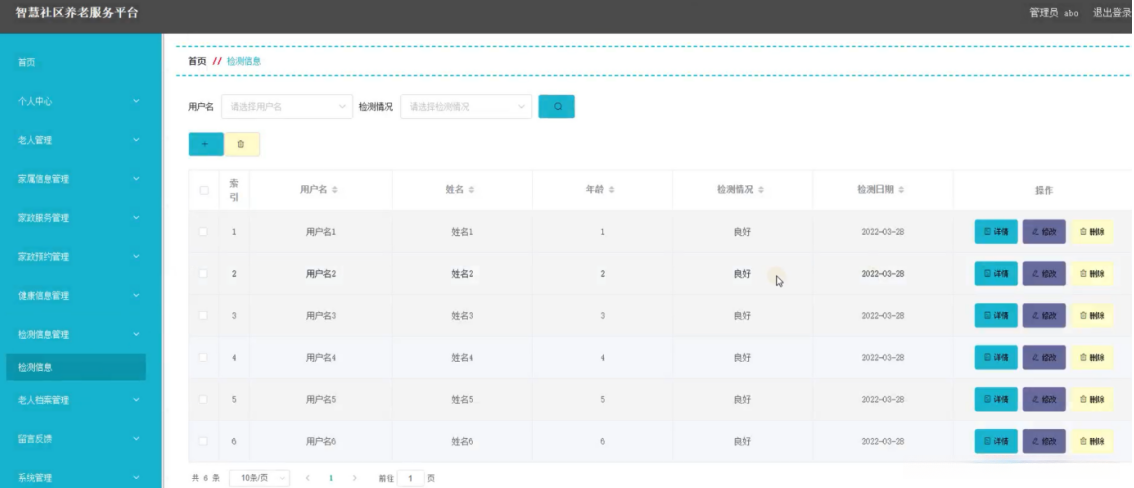This screenshot has height=488, width=1134.
Task: Click 修改 for 用户名1
Action: tap(1044, 231)
